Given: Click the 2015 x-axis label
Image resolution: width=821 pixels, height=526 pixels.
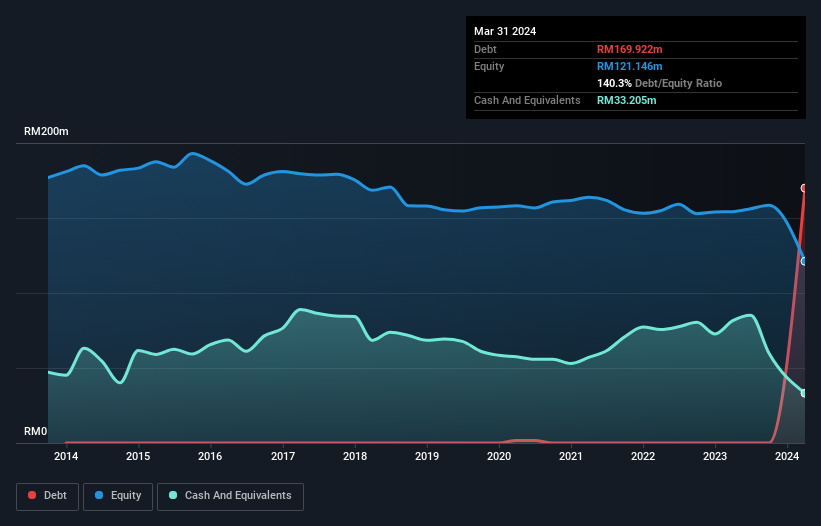Looking at the screenshot, I should pos(138,456).
